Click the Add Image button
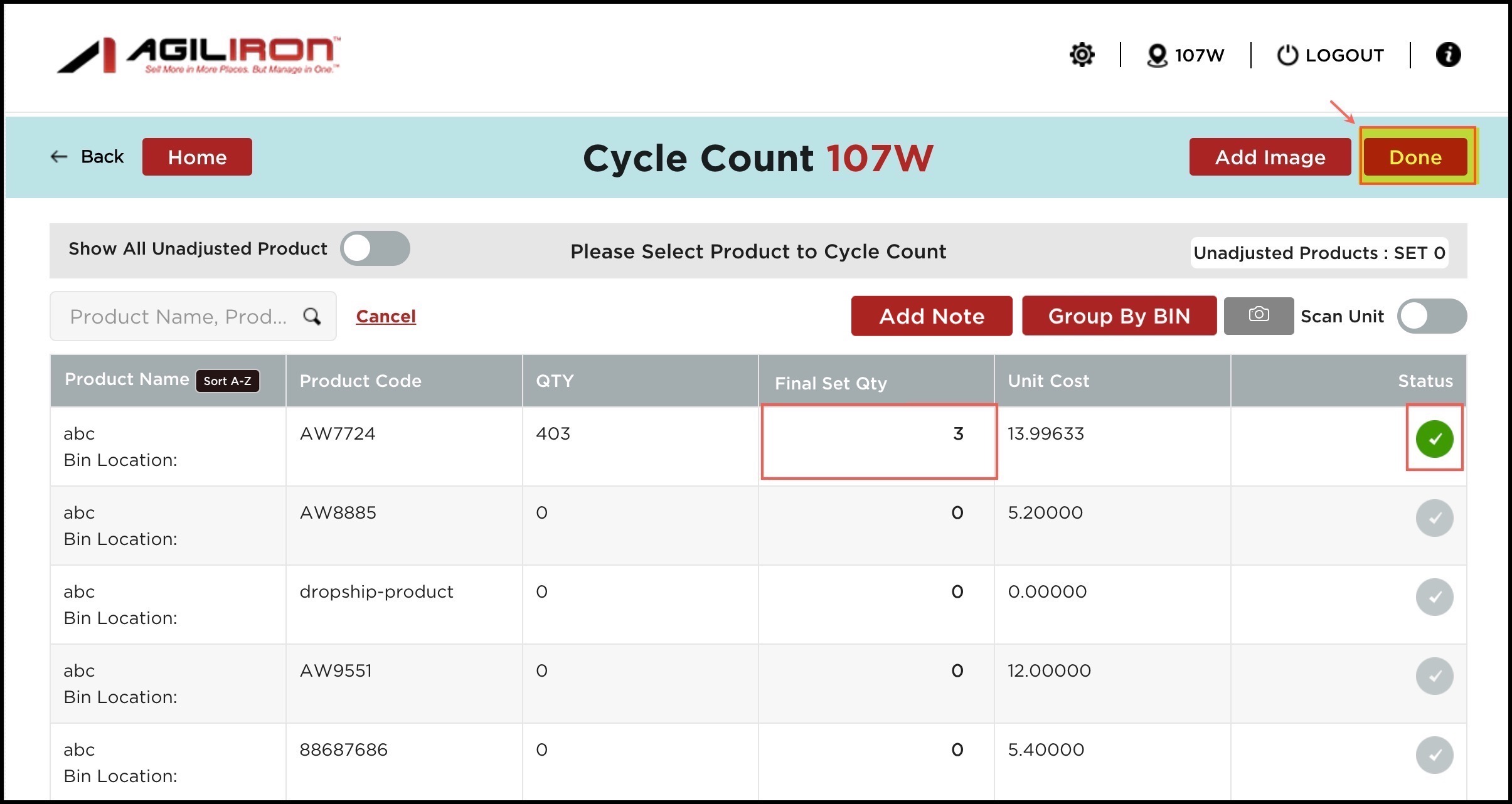Image resolution: width=1512 pixels, height=804 pixels. (1269, 157)
